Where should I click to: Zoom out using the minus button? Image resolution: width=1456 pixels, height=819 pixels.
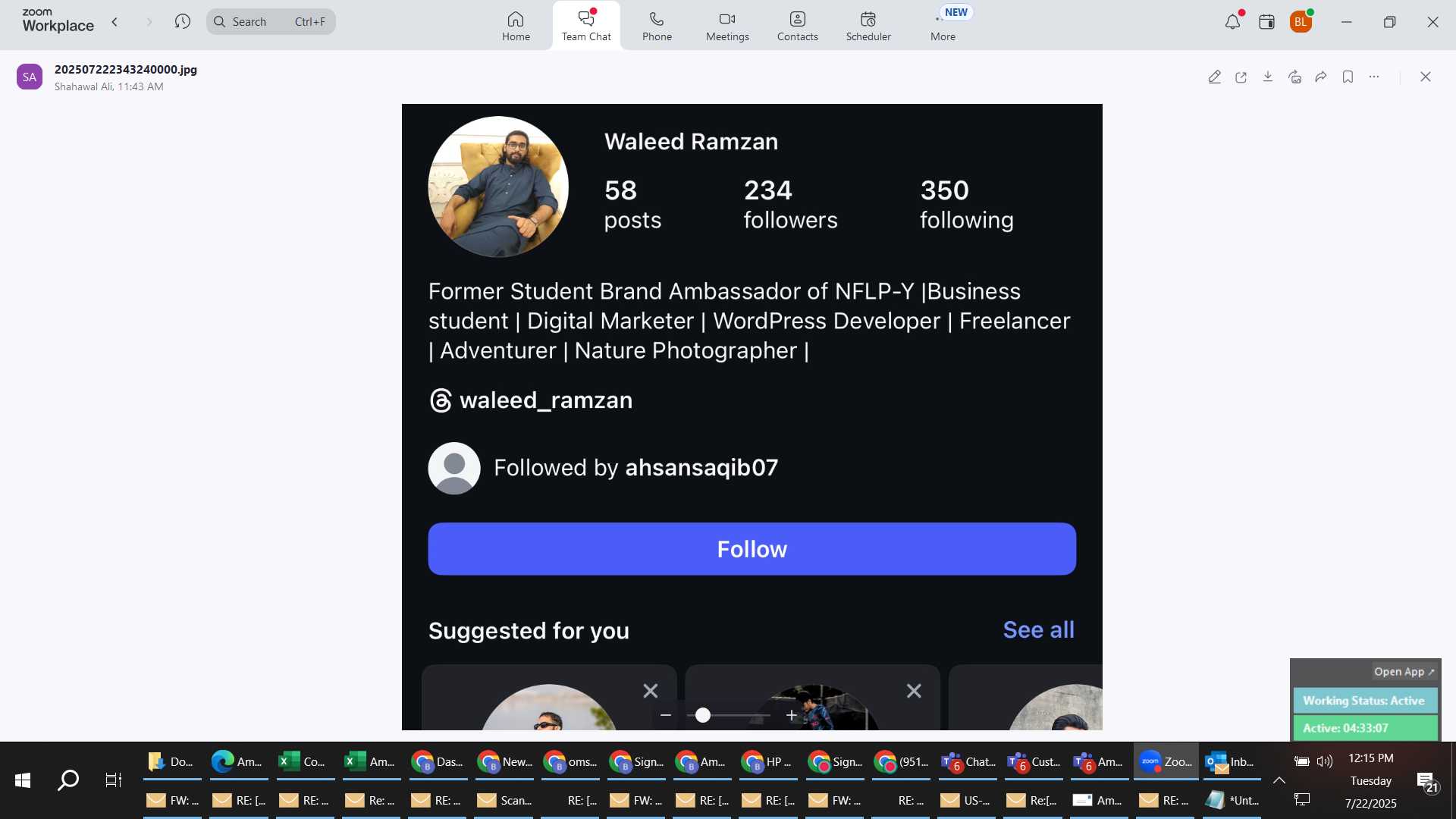coord(666,715)
